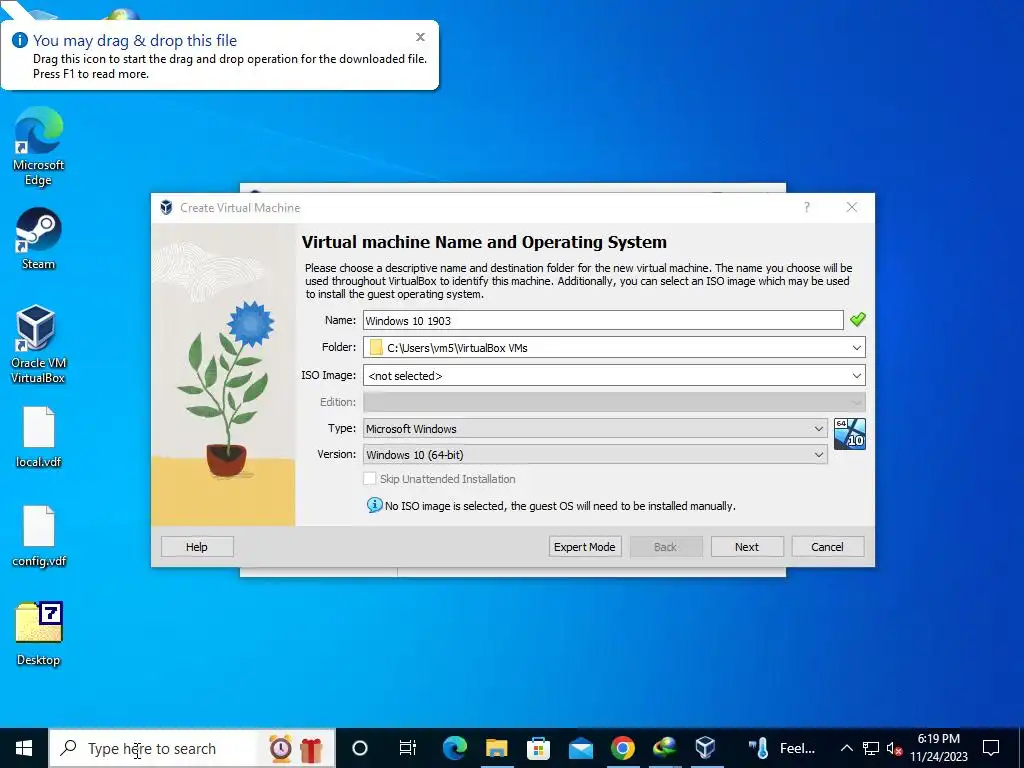
Task: Click the alarm clock and gift search highlight icon
Action: tap(296, 748)
